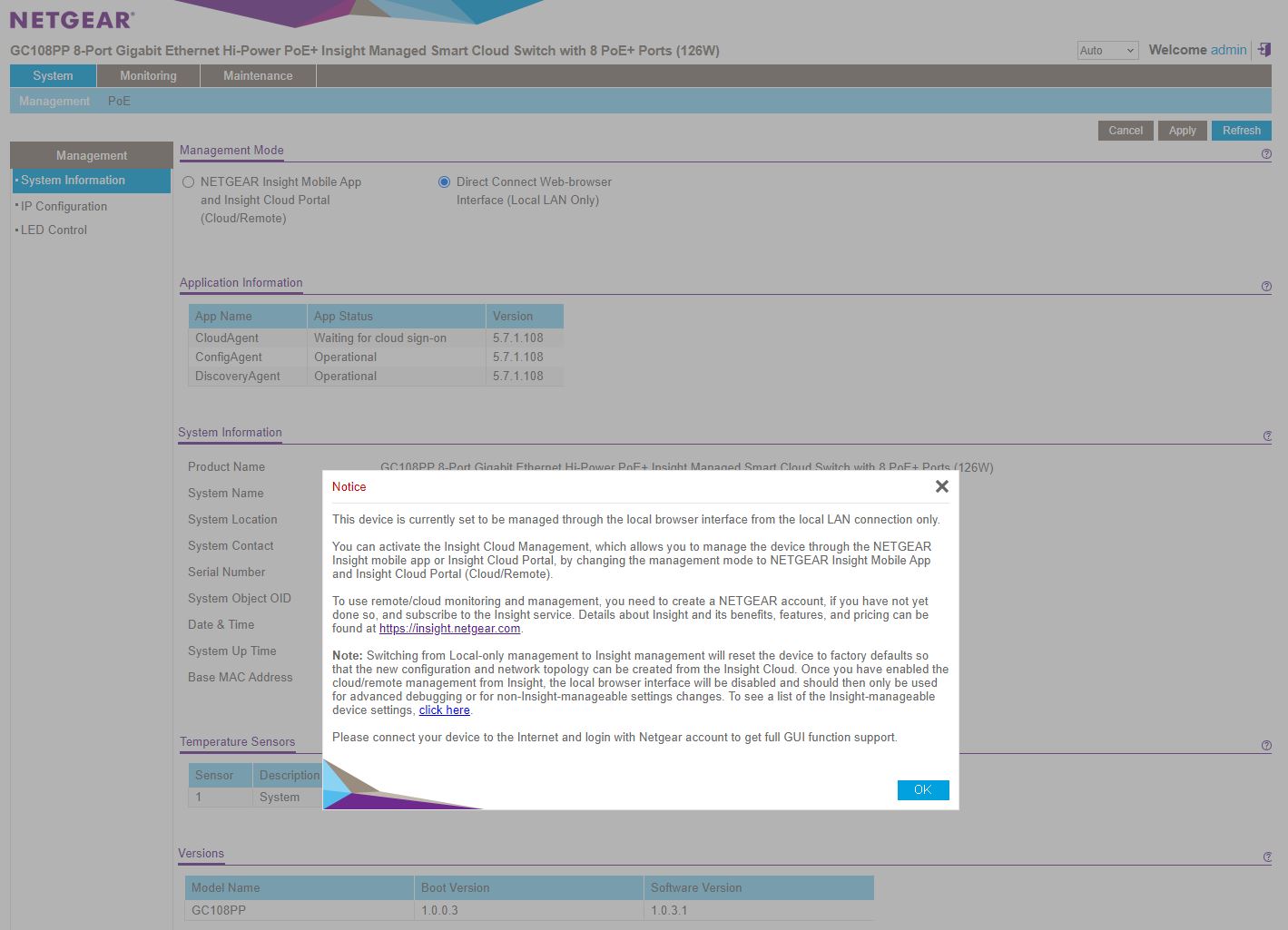1288x930 pixels.
Task: Open the Auto language dropdown
Action: coord(1107,51)
